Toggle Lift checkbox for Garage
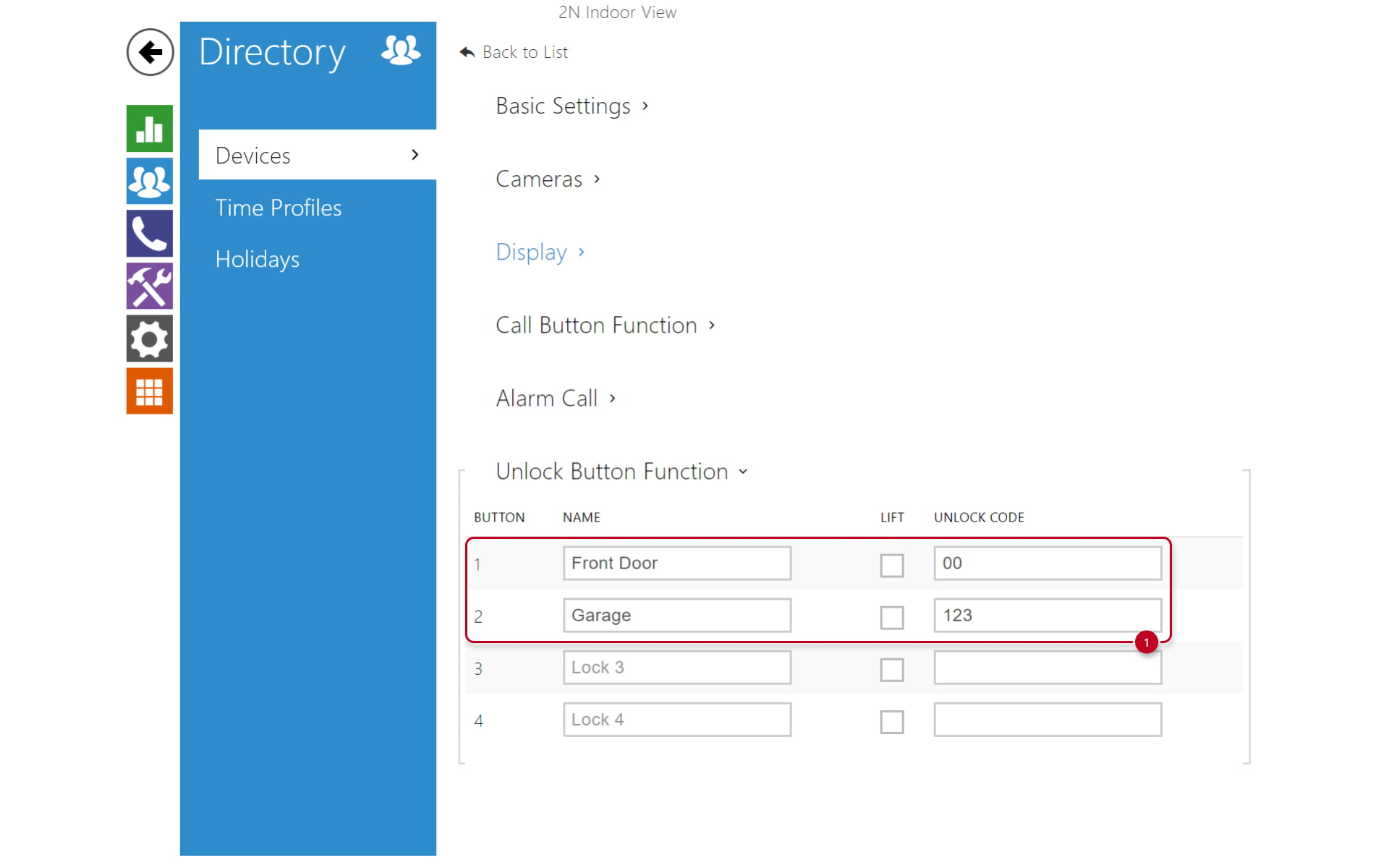1389x868 pixels. (x=892, y=617)
